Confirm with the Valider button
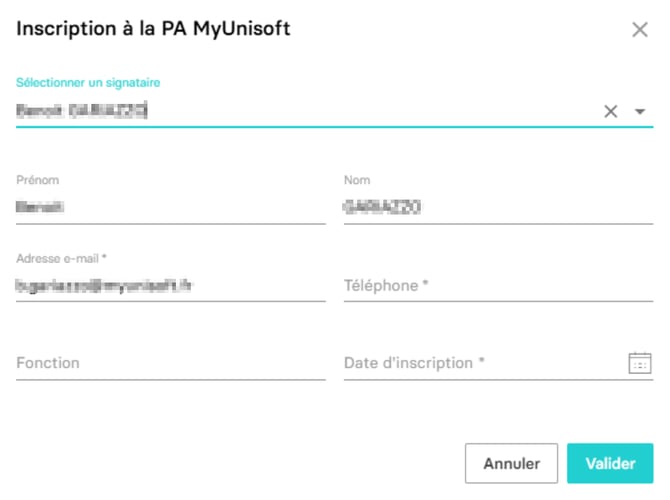The width and height of the screenshot is (670, 500). click(610, 464)
